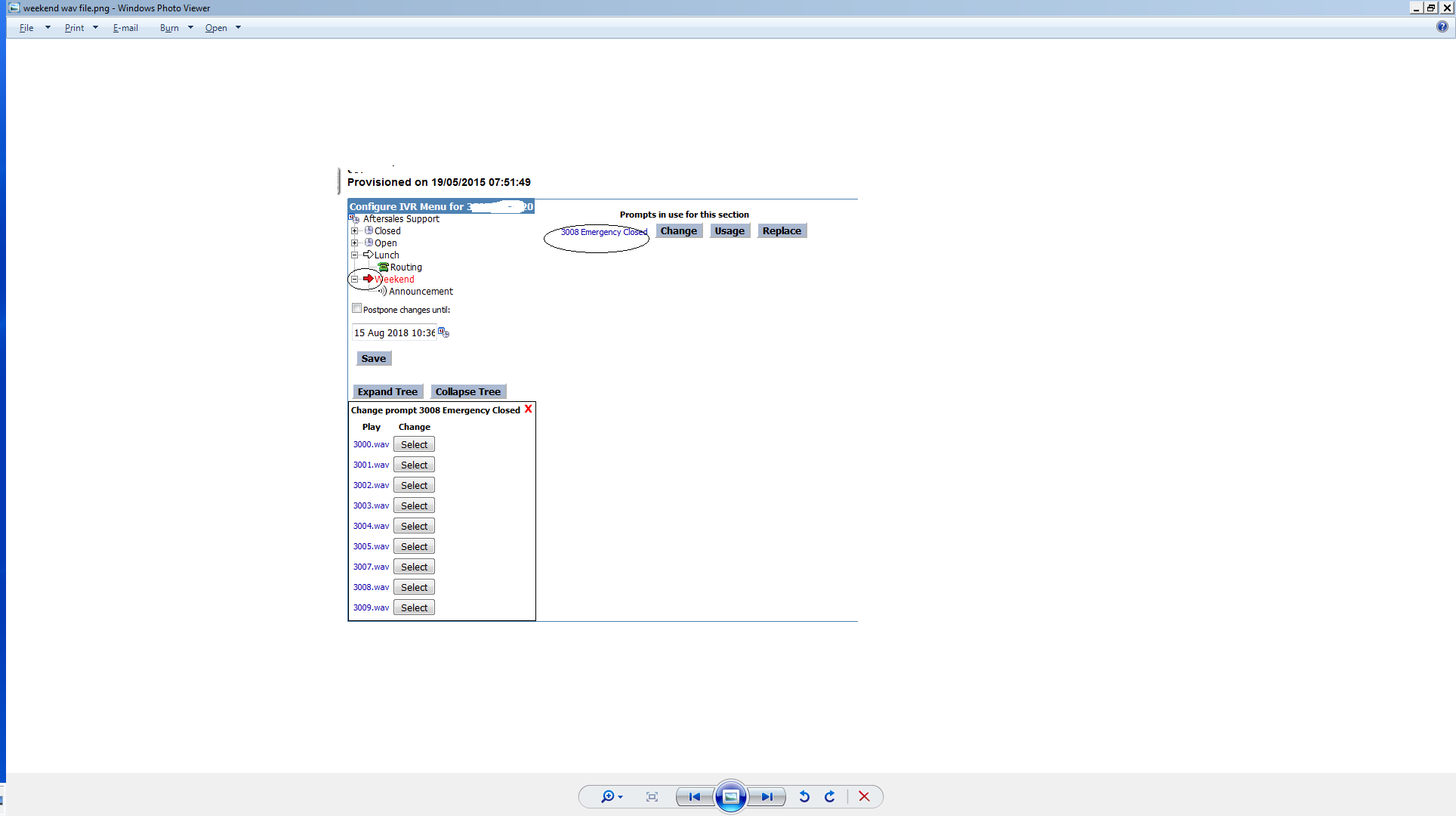The height and width of the screenshot is (816, 1456).
Task: Click the actual size fit icon
Action: coord(652,796)
